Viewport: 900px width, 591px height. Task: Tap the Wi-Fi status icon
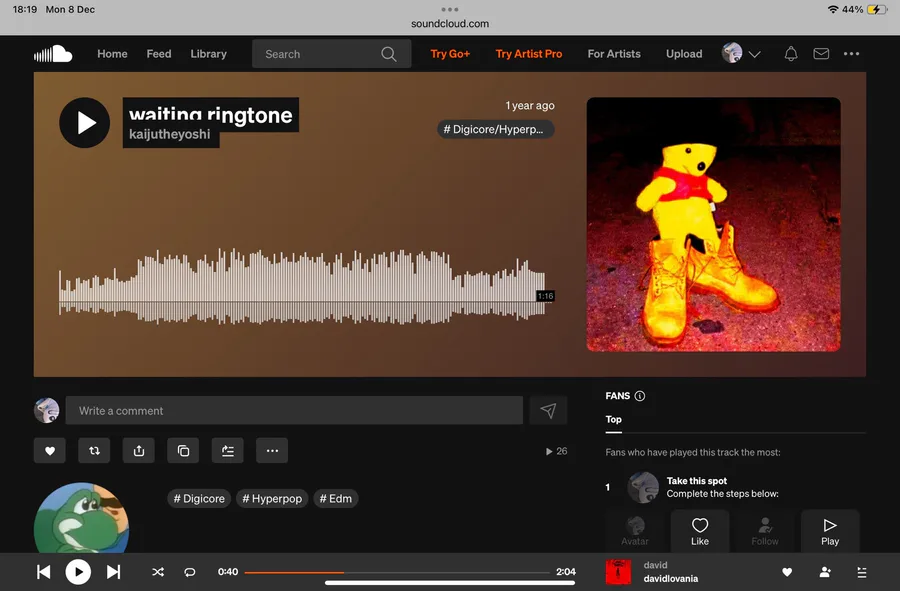(x=832, y=9)
